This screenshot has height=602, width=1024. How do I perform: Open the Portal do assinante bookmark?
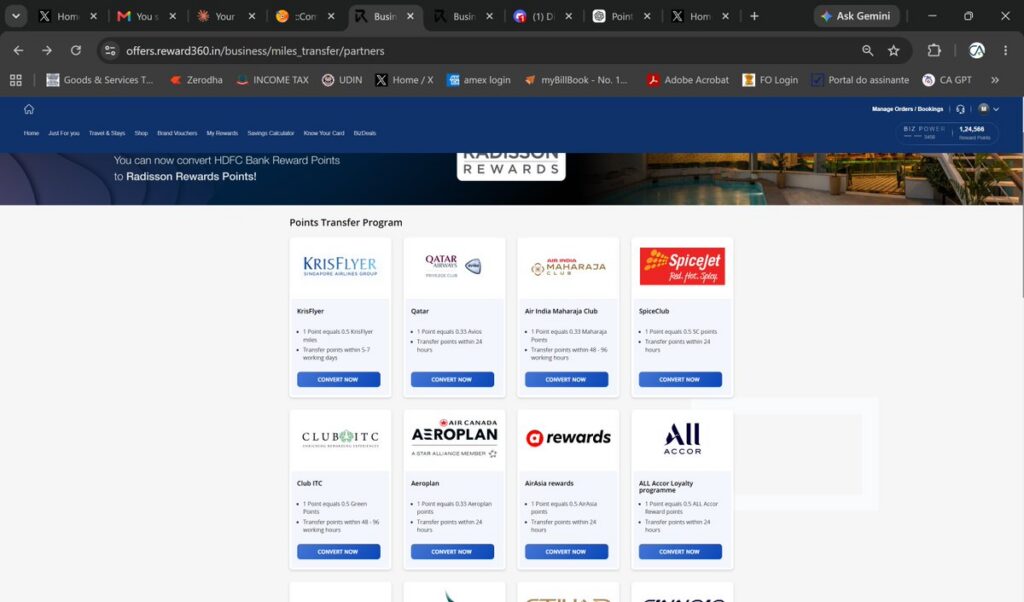(860, 80)
